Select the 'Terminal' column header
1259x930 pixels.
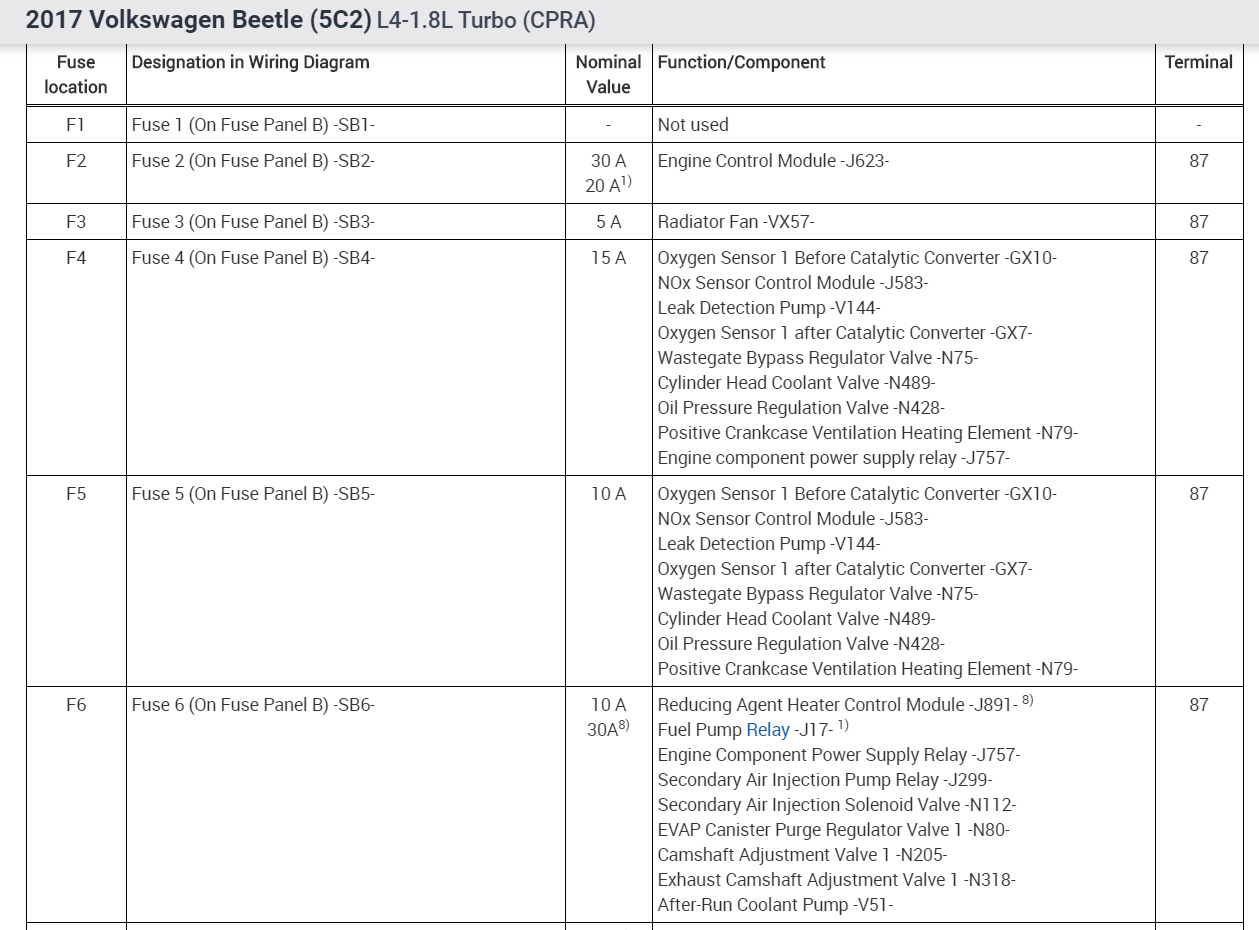click(1198, 62)
